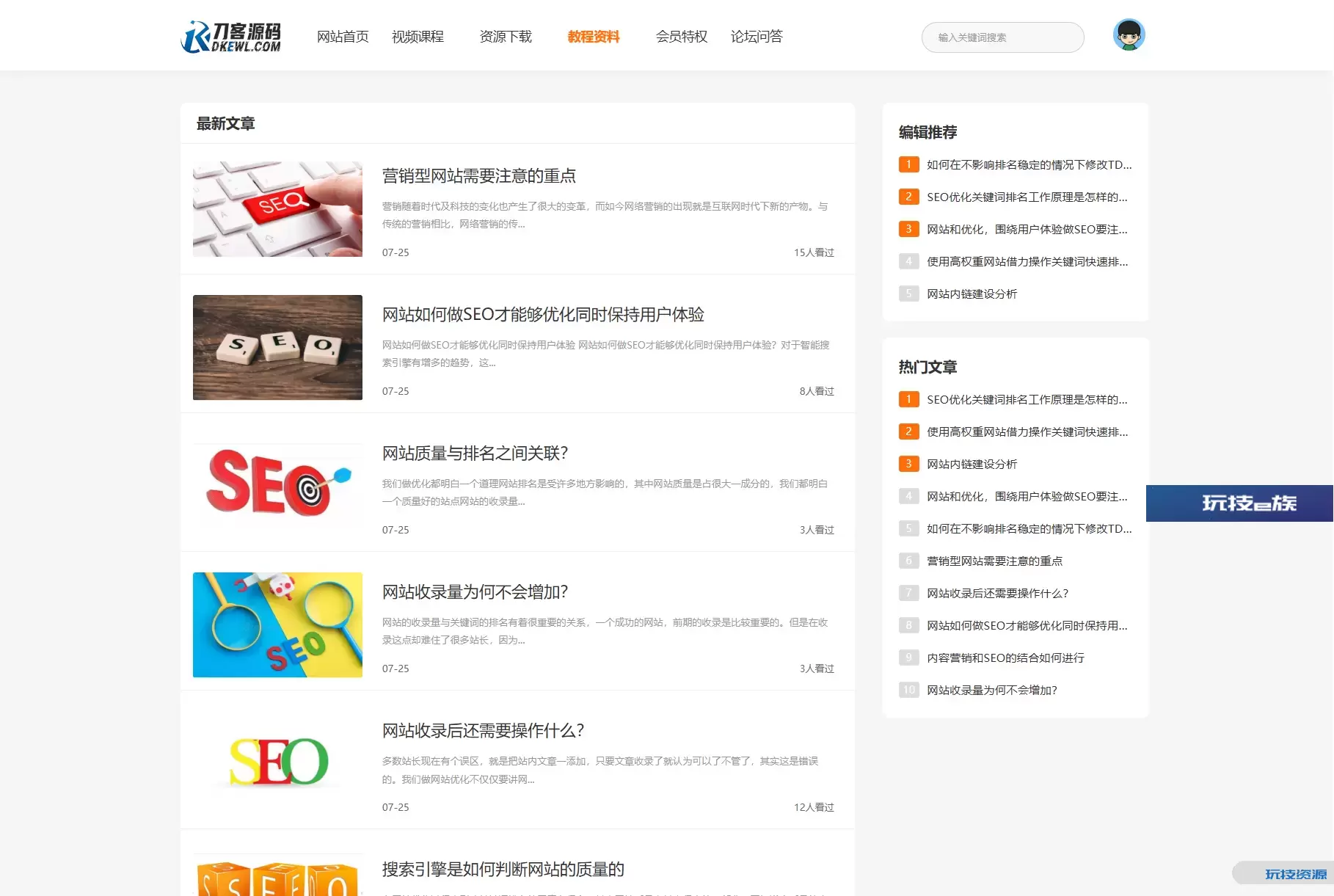Open 热门文章 second item 使用高权重网站借力操作

coord(1027,431)
